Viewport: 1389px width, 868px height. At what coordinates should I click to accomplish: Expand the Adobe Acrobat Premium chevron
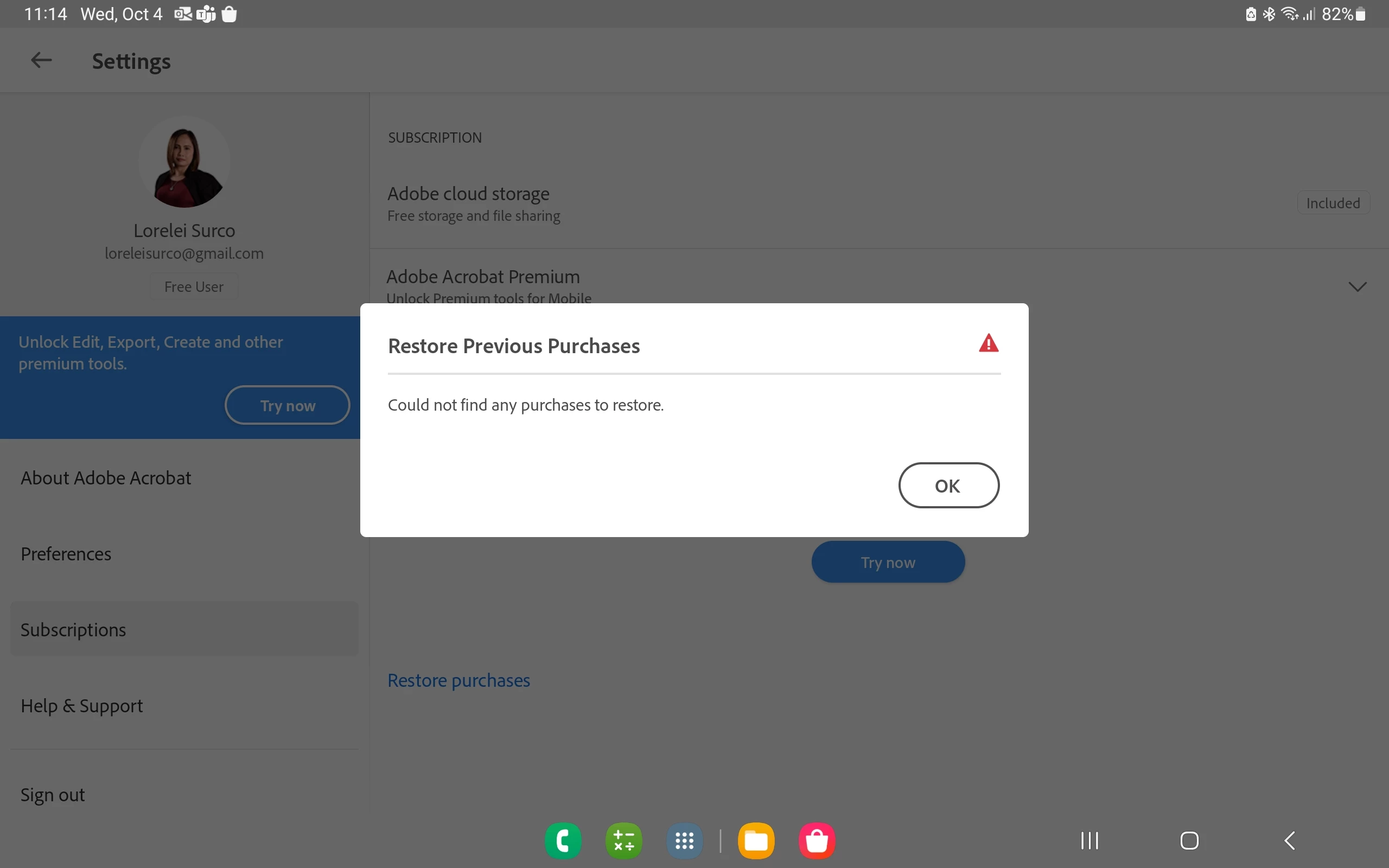click(x=1357, y=286)
